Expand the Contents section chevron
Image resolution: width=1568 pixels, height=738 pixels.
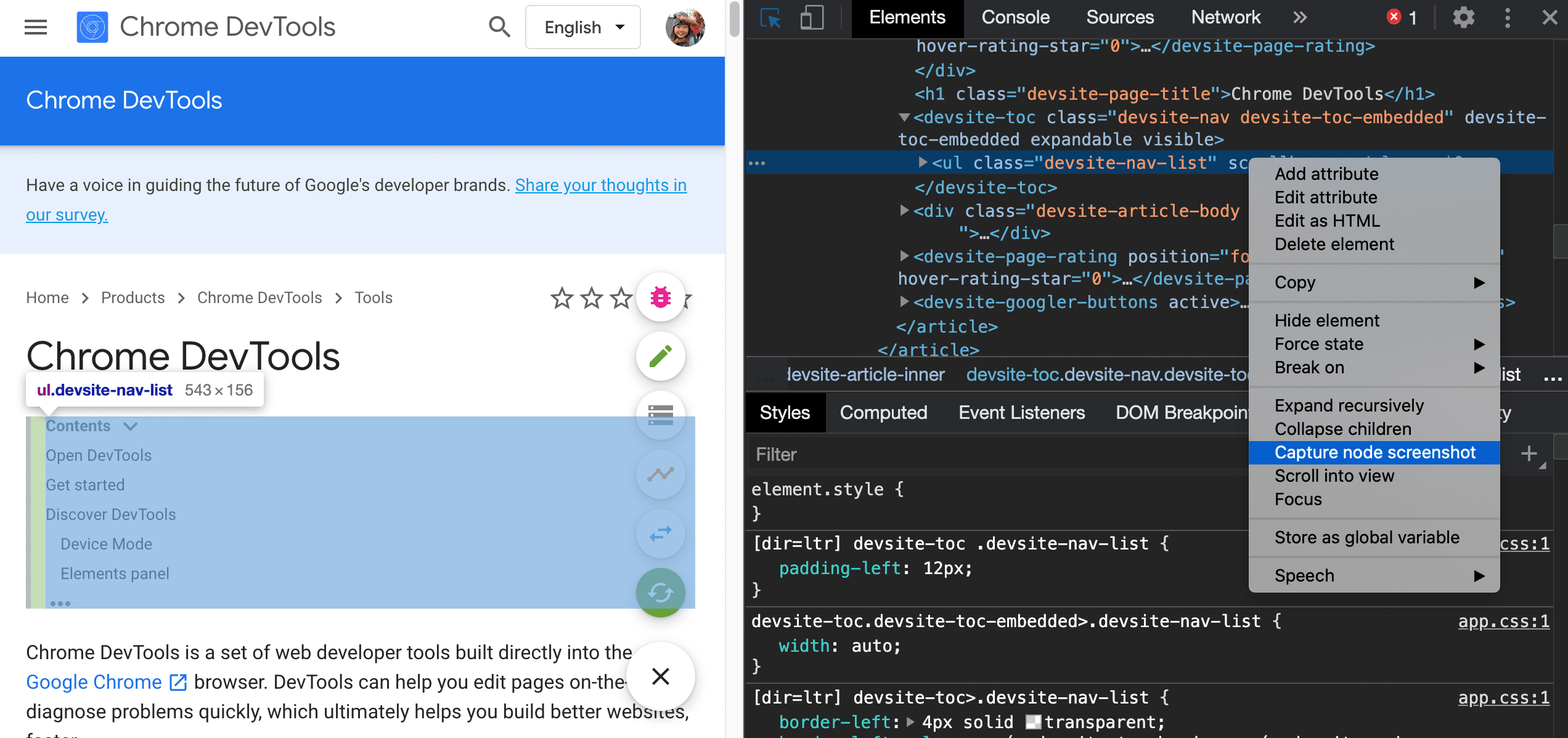click(x=131, y=425)
